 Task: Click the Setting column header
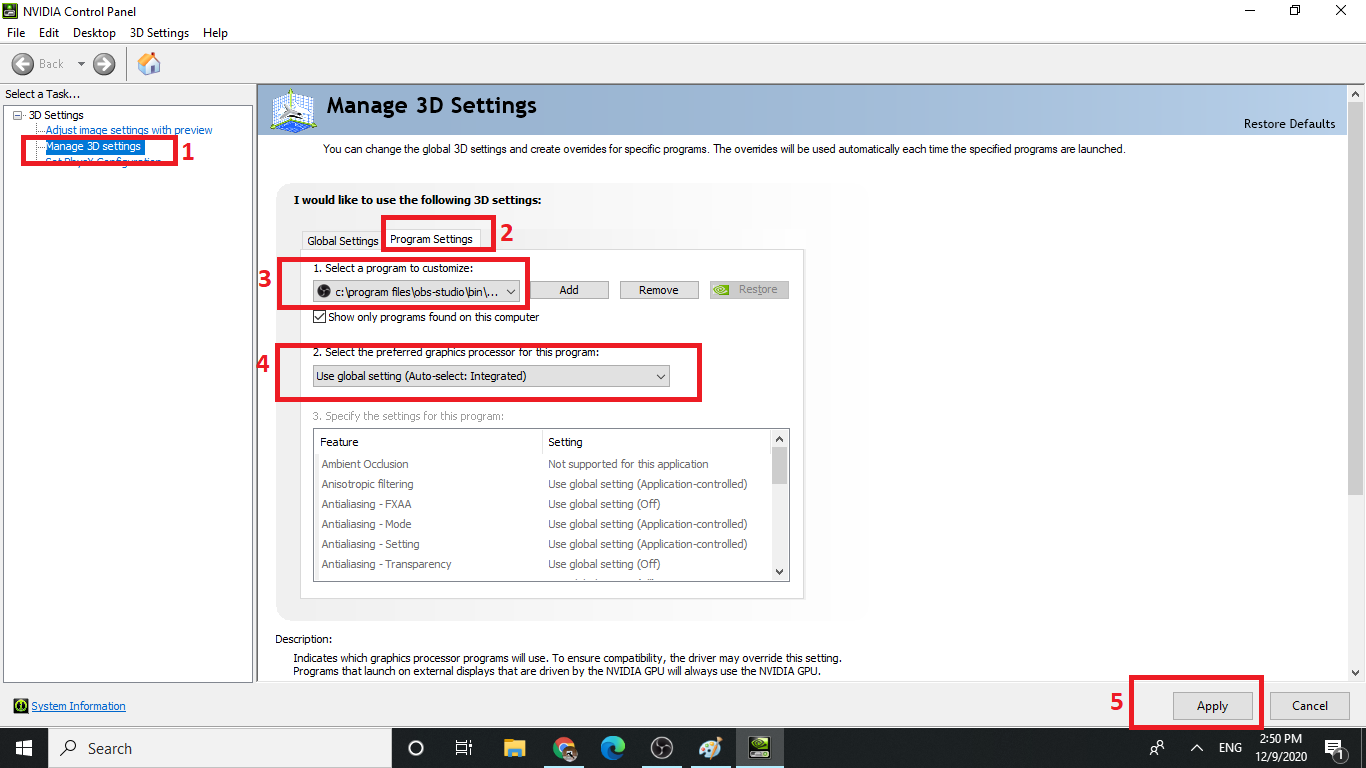[x=656, y=442]
